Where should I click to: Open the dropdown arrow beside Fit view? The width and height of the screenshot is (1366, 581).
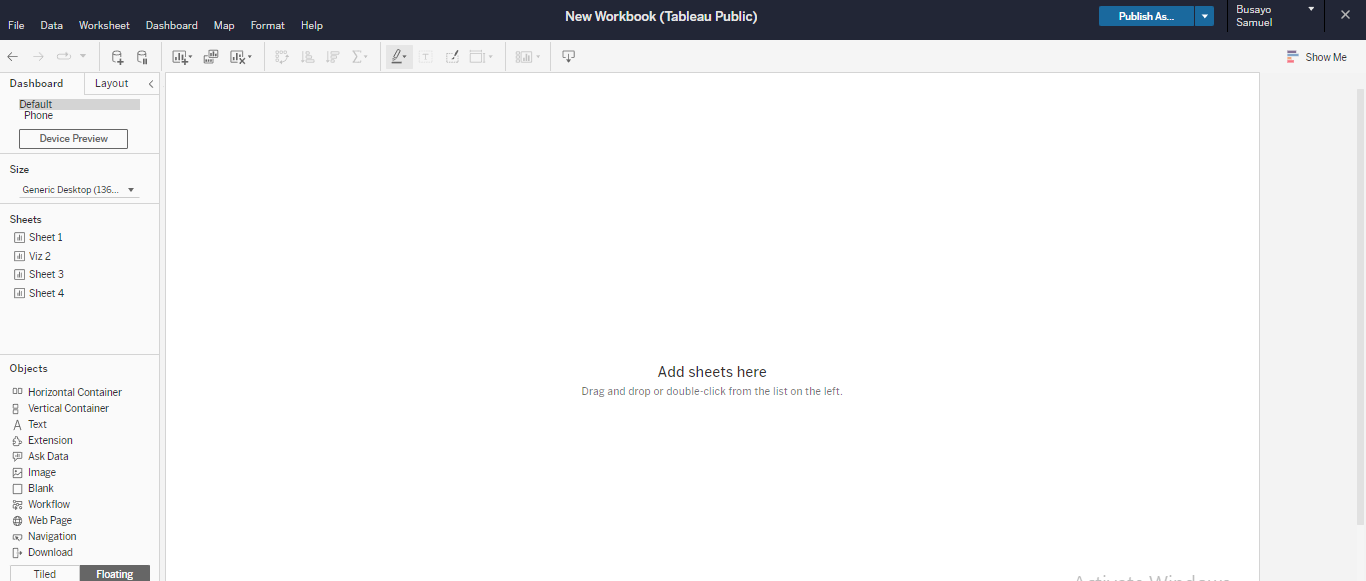click(x=490, y=58)
